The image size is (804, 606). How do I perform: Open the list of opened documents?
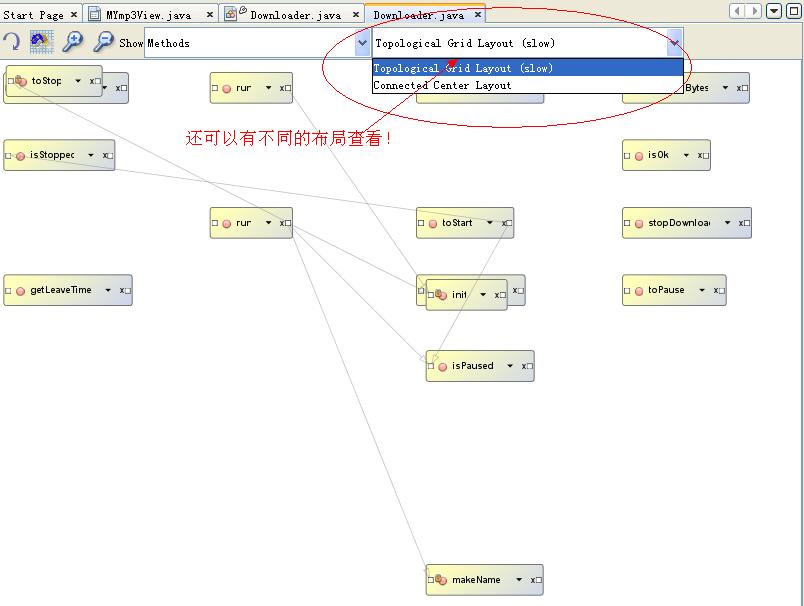774,11
